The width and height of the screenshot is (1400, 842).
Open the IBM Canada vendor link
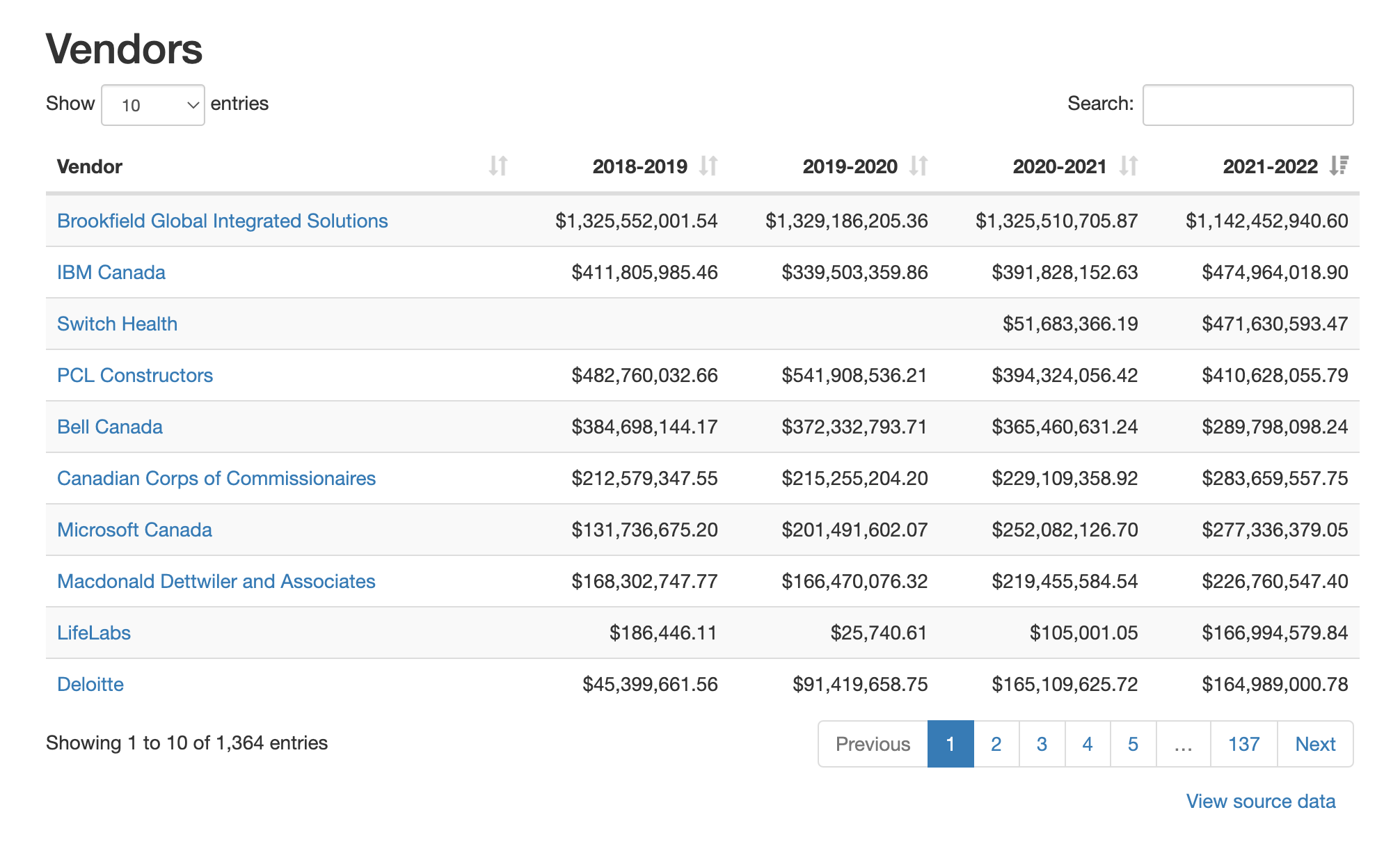pyautogui.click(x=111, y=272)
